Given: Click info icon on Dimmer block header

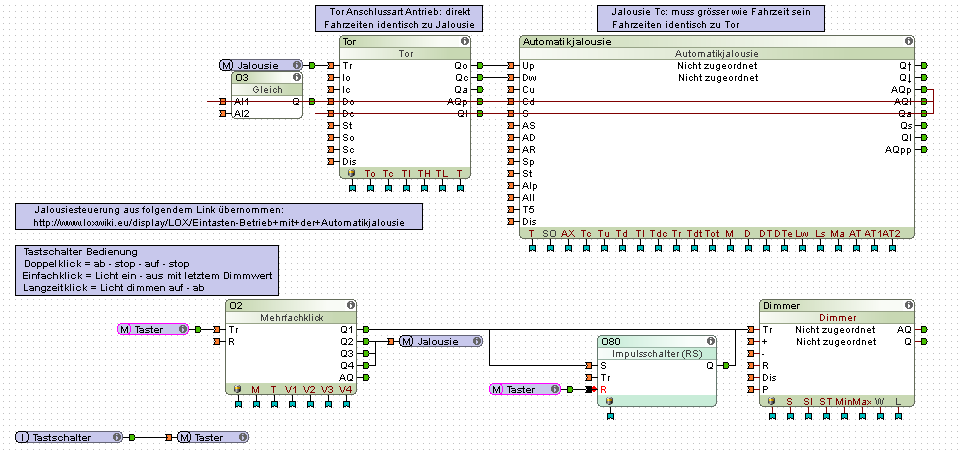Looking at the screenshot, I should click(909, 305).
